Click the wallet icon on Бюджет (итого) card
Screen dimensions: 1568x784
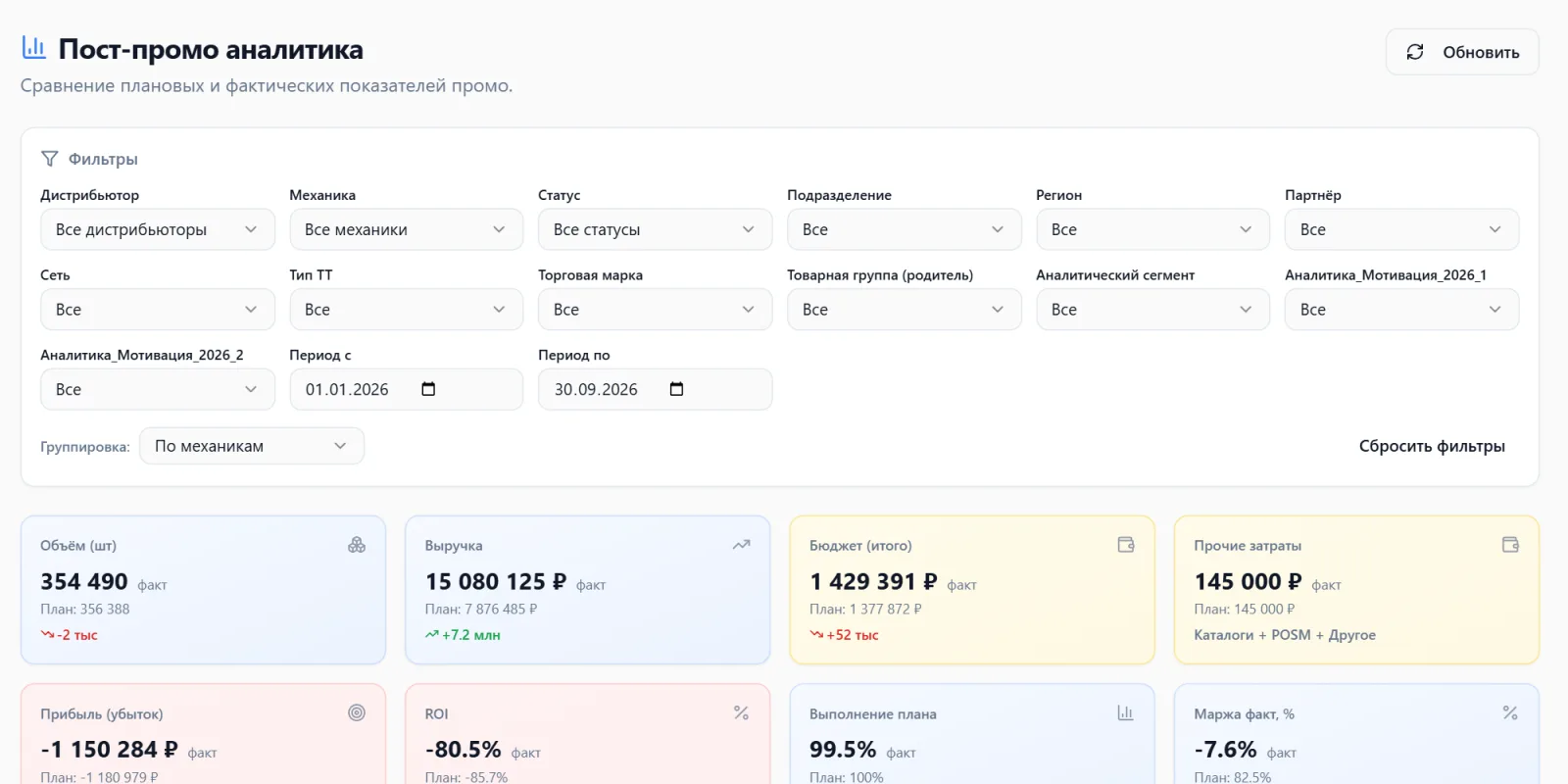[1126, 545]
